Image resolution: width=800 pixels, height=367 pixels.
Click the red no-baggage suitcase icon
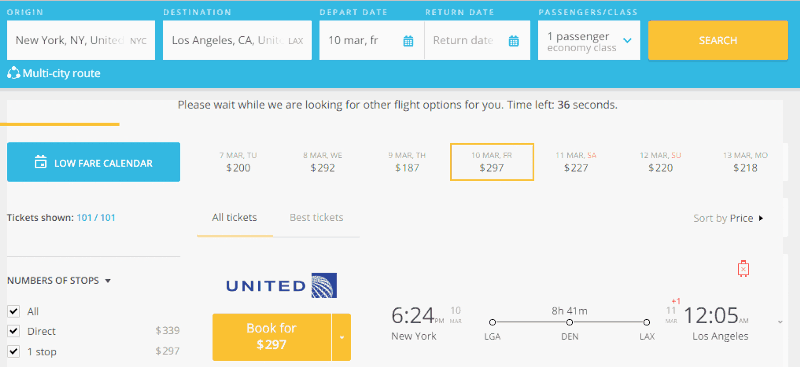743,268
